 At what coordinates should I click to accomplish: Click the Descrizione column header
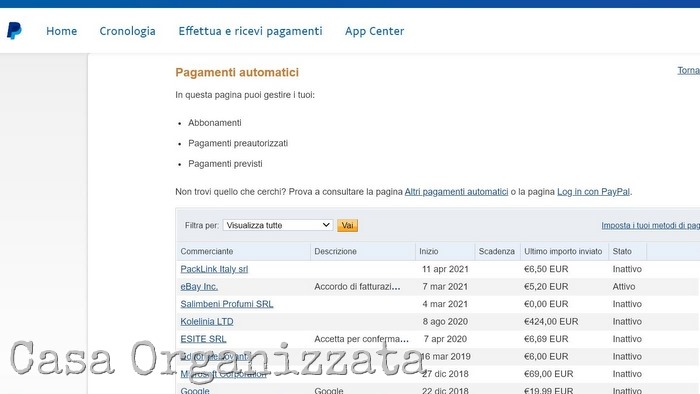[335, 251]
